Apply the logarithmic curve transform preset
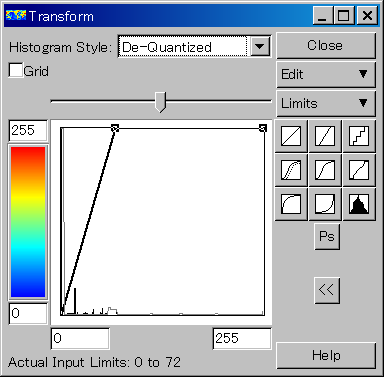This screenshot has width=384, height=377. pyautogui.click(x=291, y=204)
